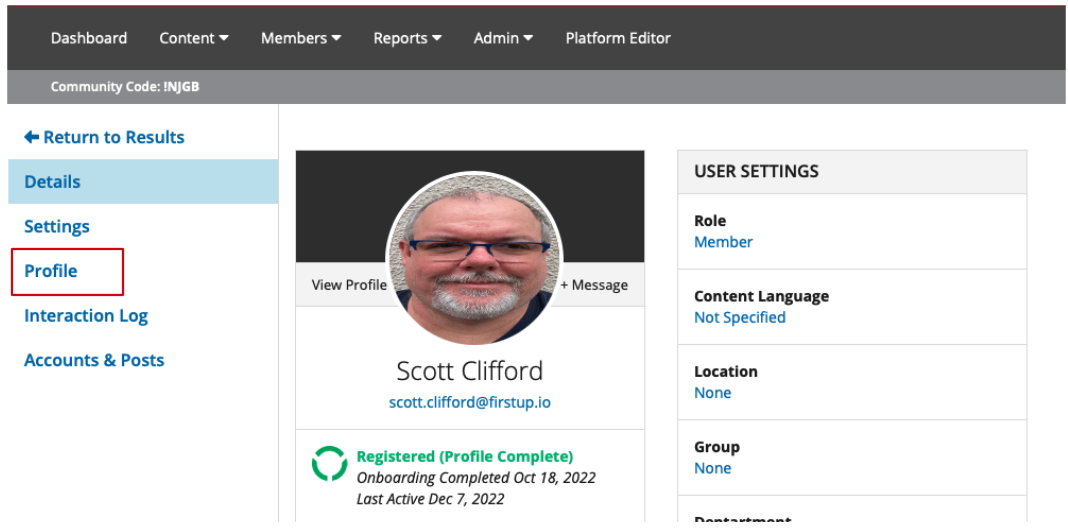Open the Dashboard page
1068x532 pixels.
pos(89,38)
